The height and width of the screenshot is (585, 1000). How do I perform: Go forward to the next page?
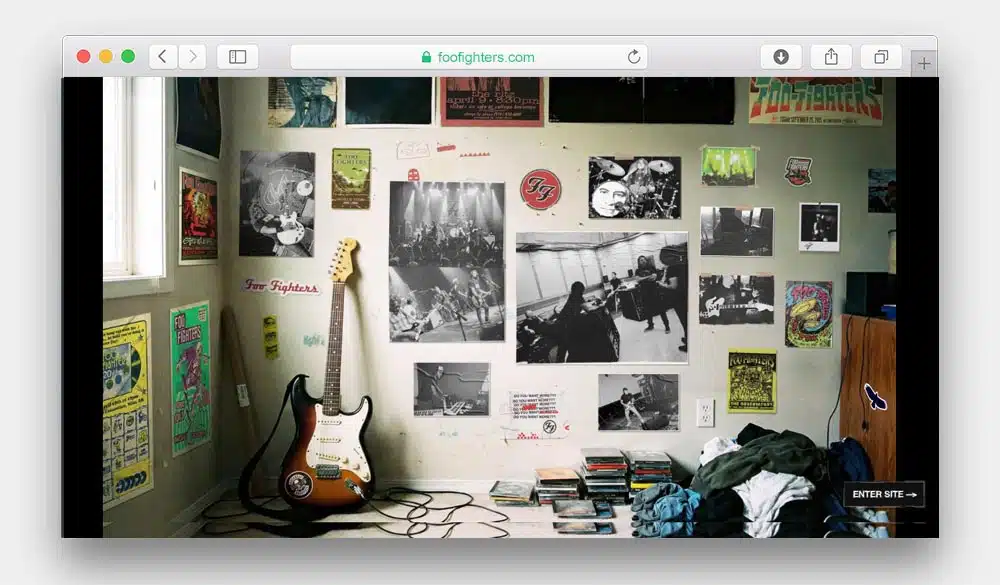click(192, 57)
